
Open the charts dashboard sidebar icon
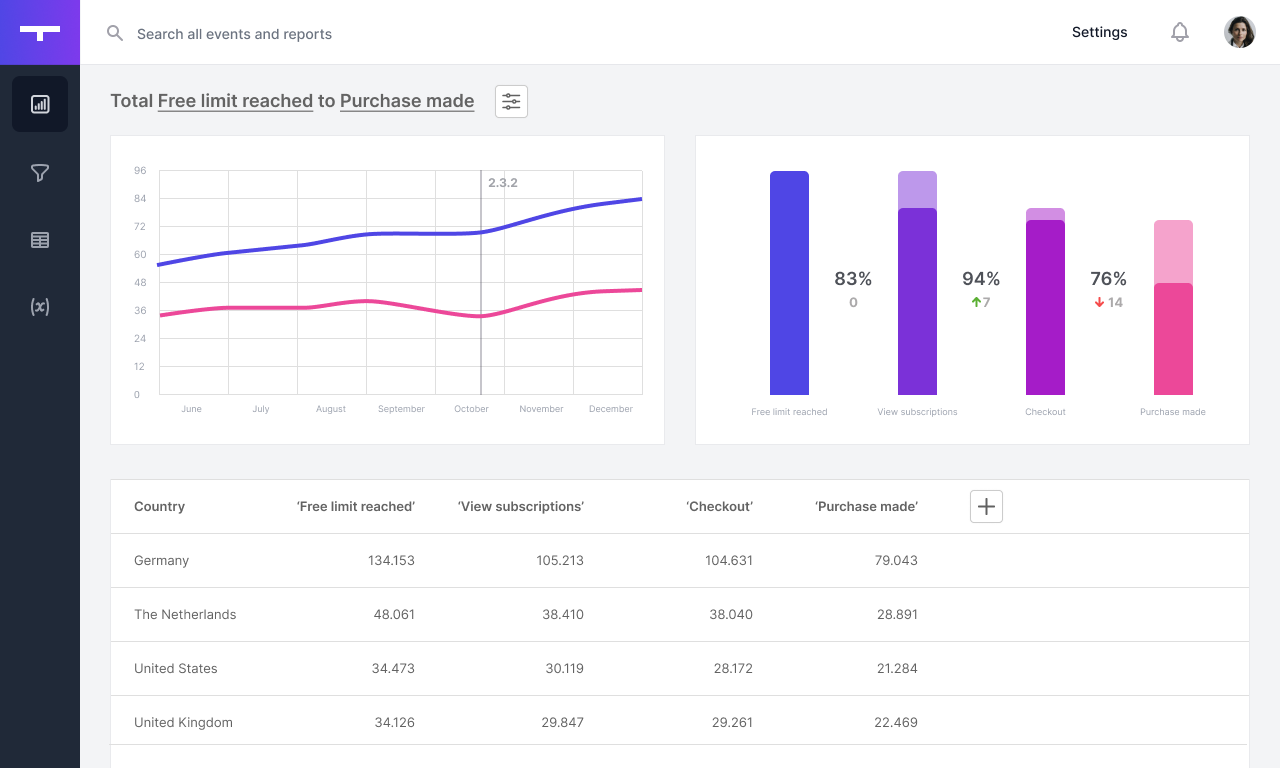pos(40,104)
